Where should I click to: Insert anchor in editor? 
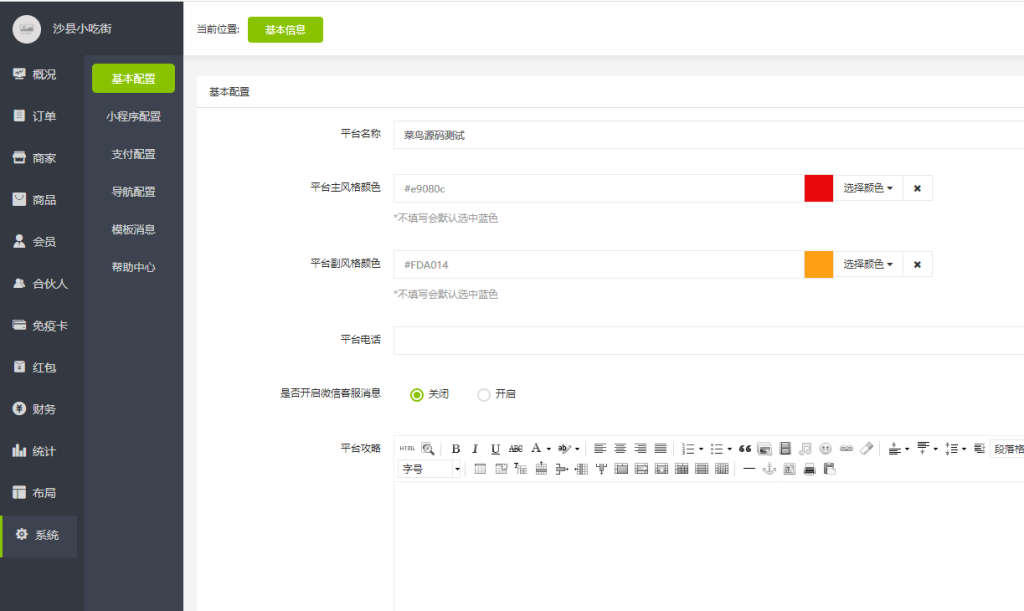(x=769, y=469)
